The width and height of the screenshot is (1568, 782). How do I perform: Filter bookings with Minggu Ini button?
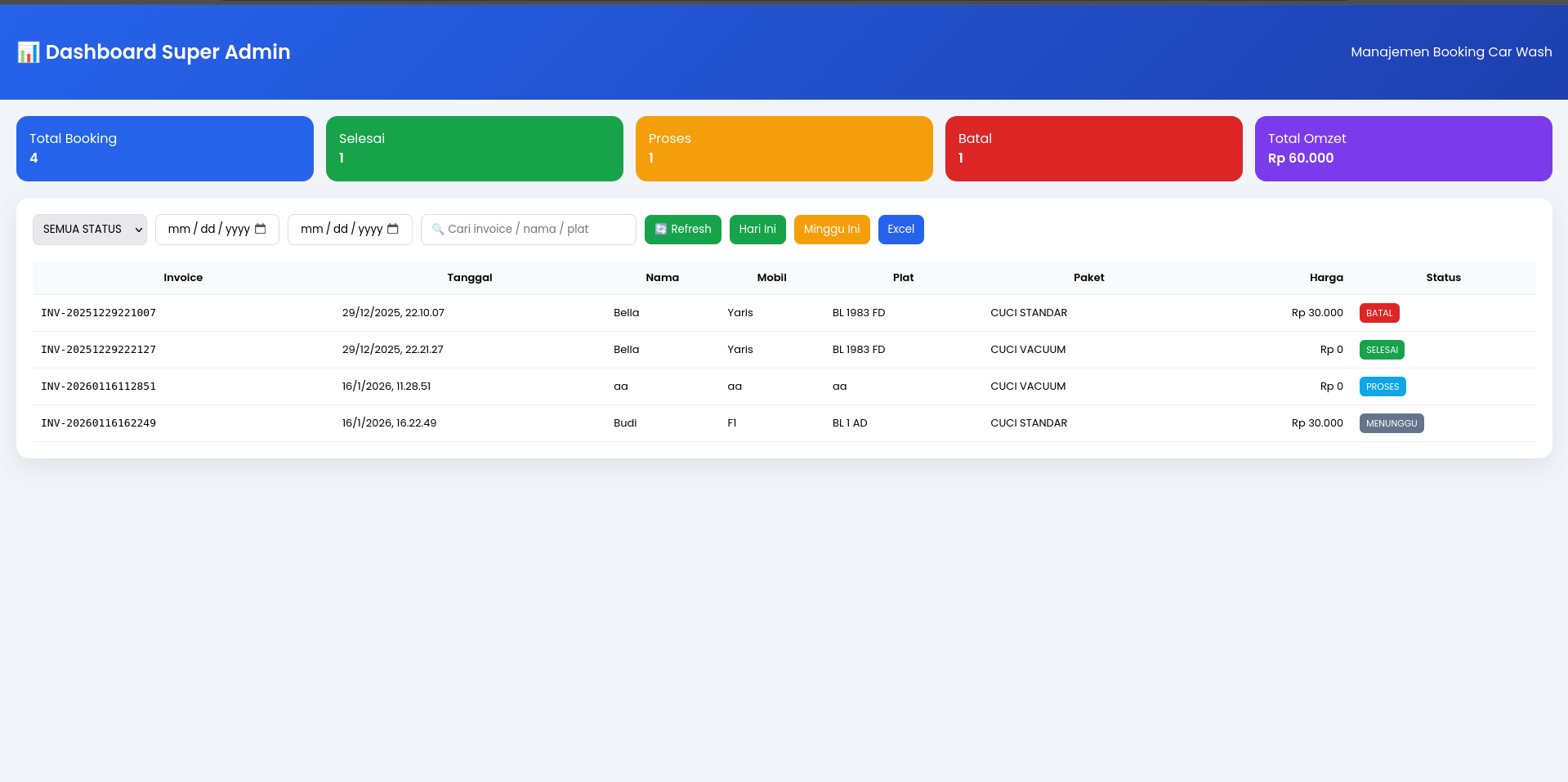(831, 230)
